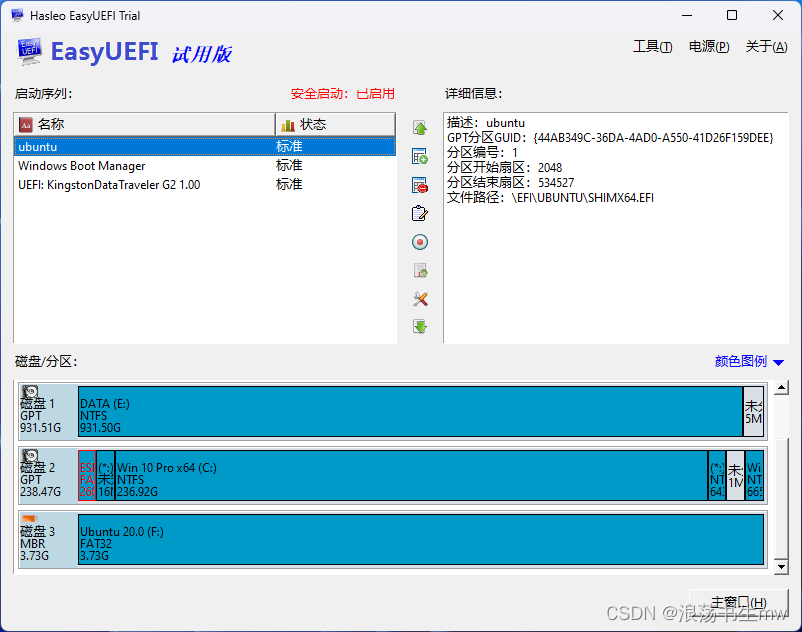Screen dimensions: 802x632
Task: Click the disk 1 hard drive icon
Action: click(30, 392)
